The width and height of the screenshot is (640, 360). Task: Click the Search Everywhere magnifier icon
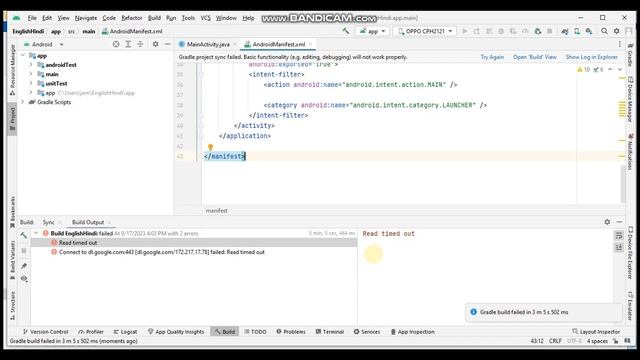pyautogui.click(x=604, y=31)
